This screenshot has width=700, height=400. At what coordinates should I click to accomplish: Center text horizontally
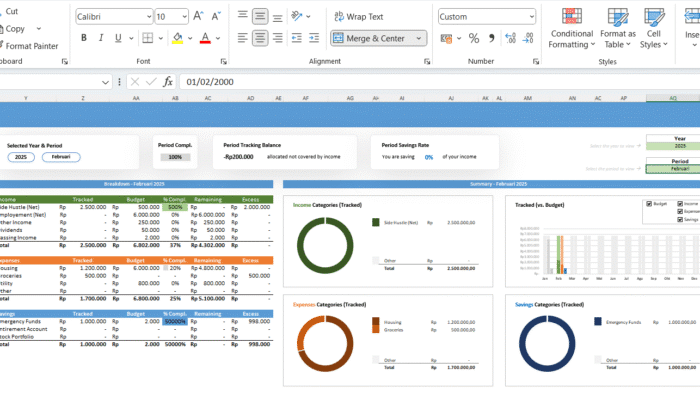pyautogui.click(x=260, y=38)
